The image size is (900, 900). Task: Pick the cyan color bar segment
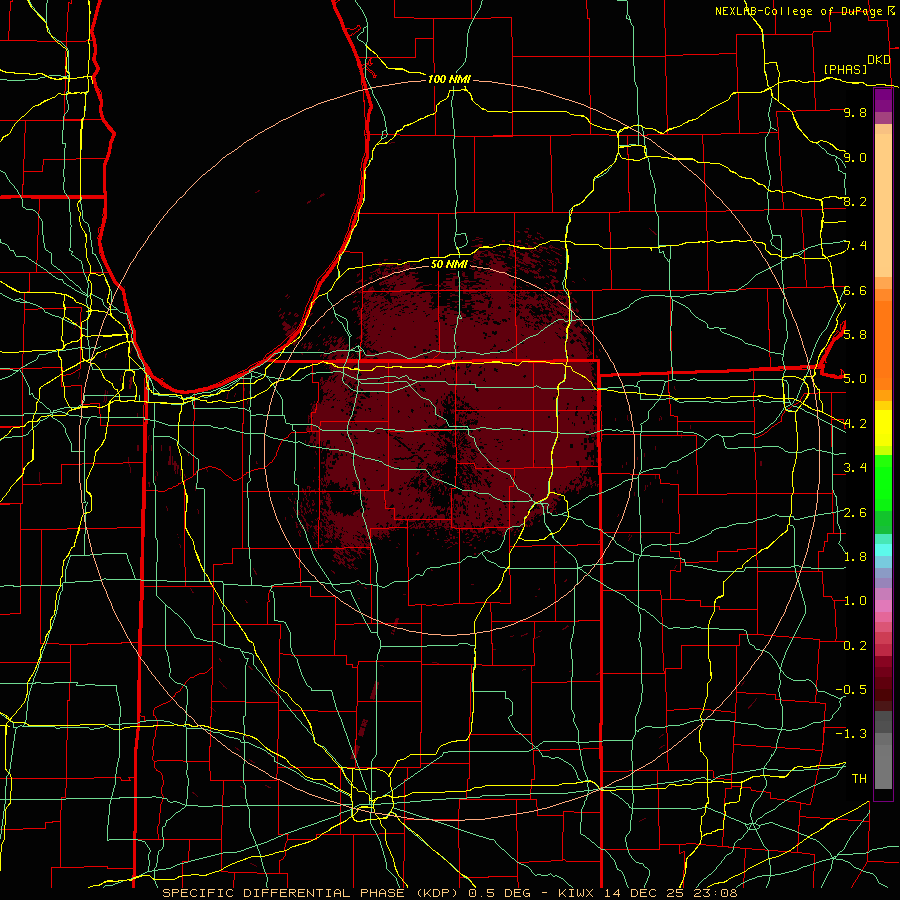coord(883,549)
